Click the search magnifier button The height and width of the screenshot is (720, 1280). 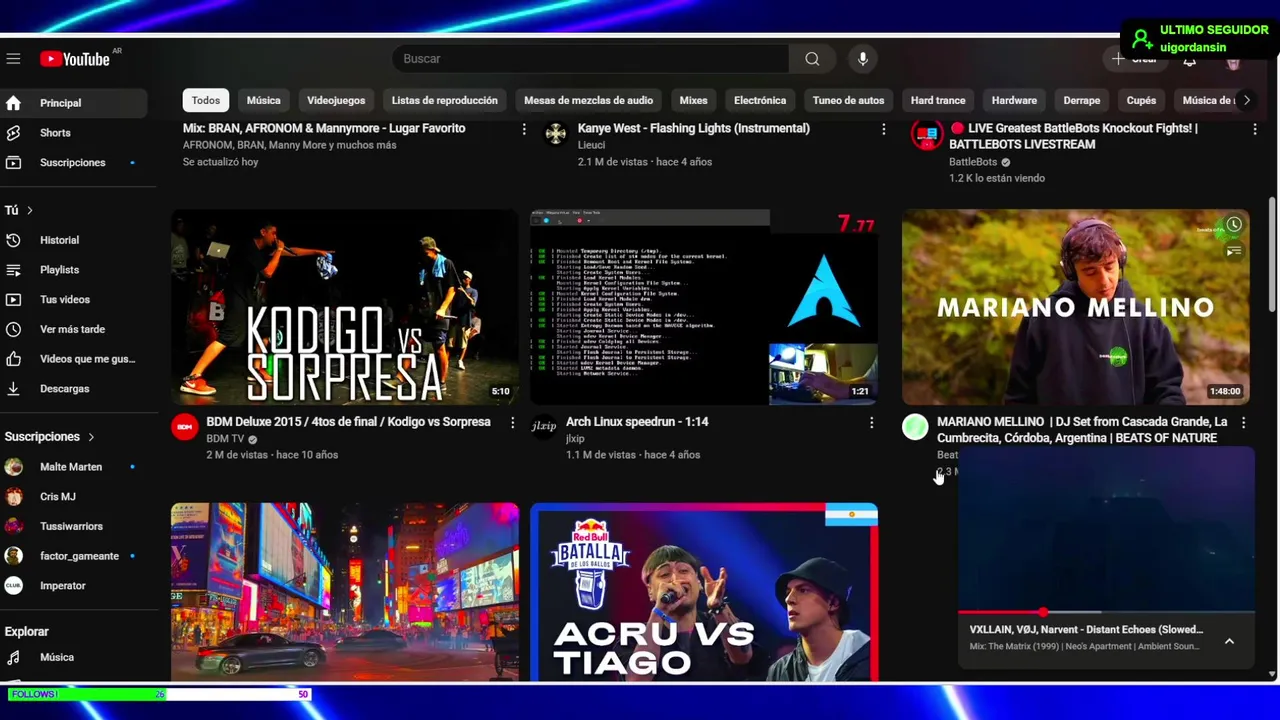(x=812, y=59)
